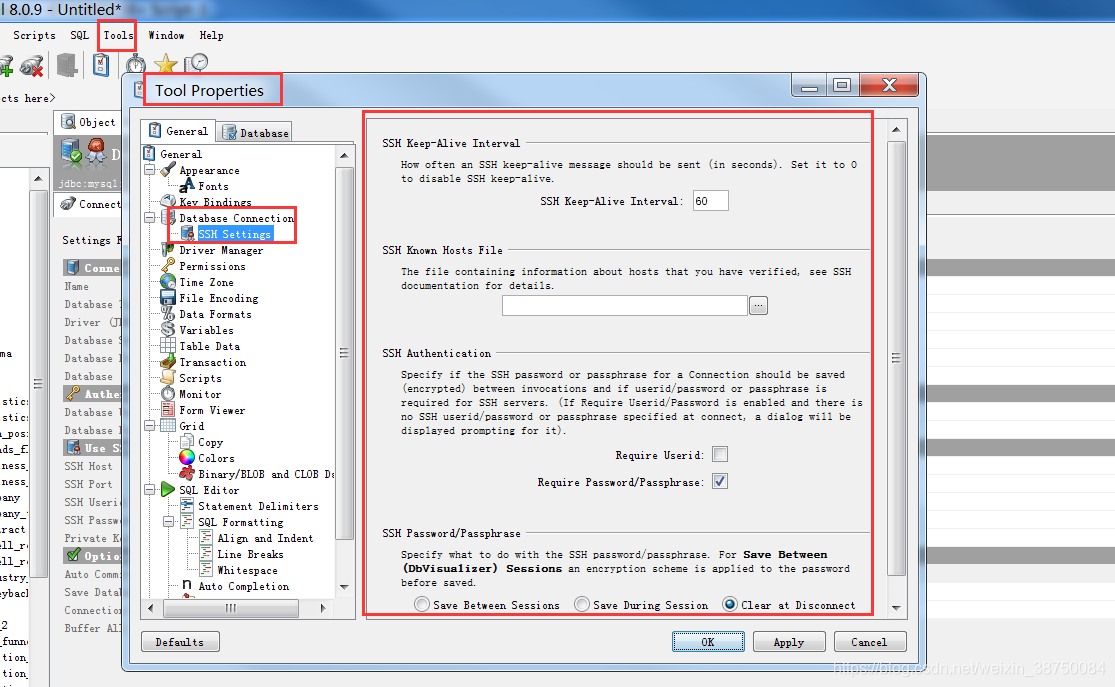Collapse the SQL Formatting tree branch
The image size is (1115, 687).
[x=169, y=521]
